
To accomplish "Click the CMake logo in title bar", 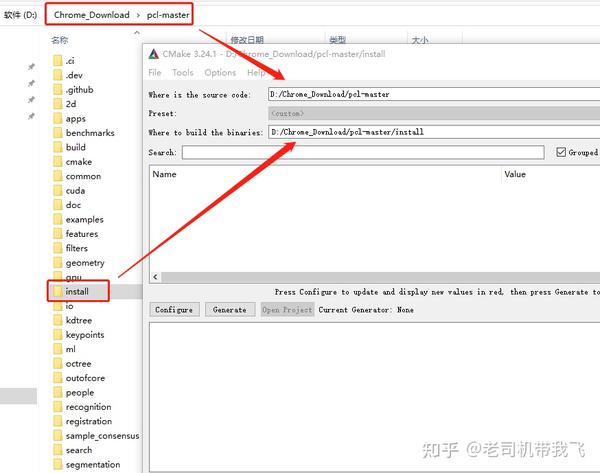I will 154,54.
